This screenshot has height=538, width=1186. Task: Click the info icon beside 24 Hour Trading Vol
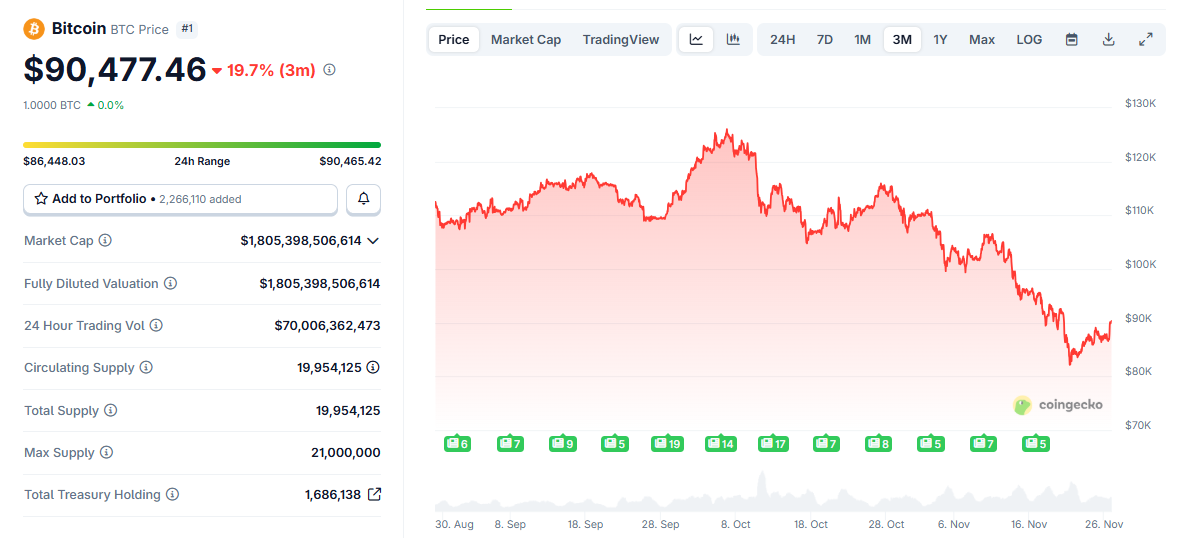(x=156, y=326)
